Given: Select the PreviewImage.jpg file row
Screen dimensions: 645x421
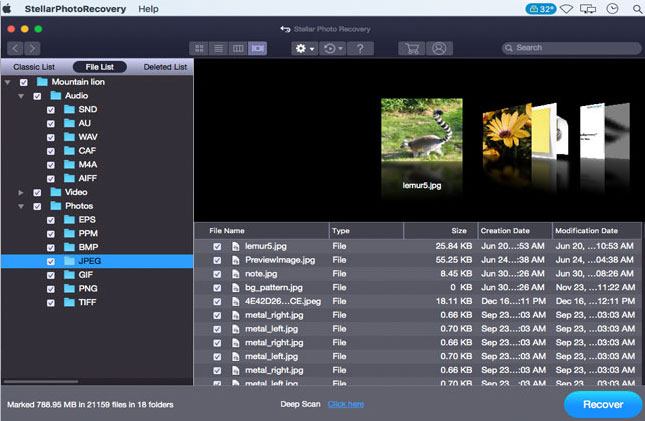Looking at the screenshot, I should (x=418, y=260).
